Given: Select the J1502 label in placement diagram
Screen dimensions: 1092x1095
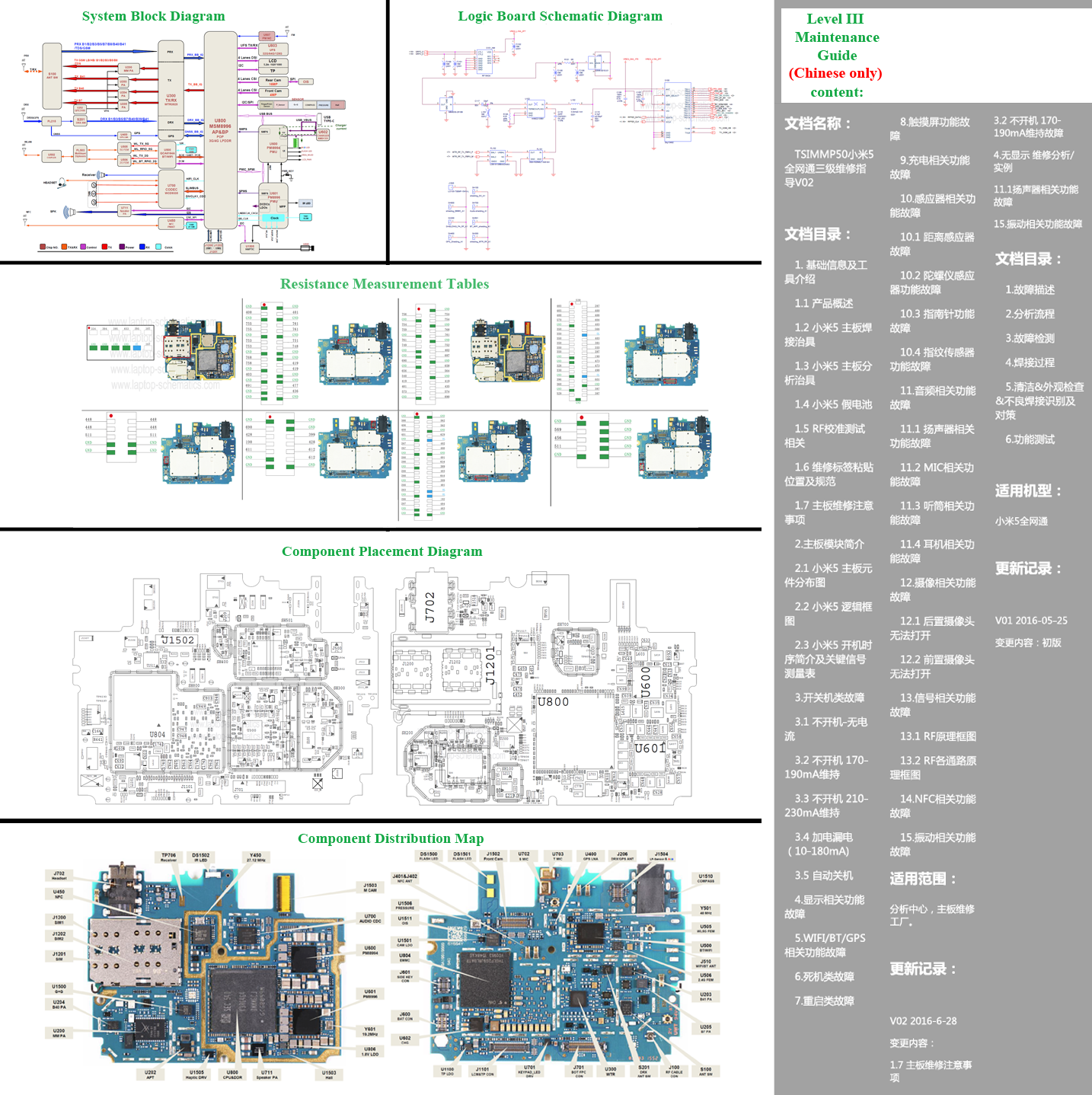Looking at the screenshot, I should point(178,640).
